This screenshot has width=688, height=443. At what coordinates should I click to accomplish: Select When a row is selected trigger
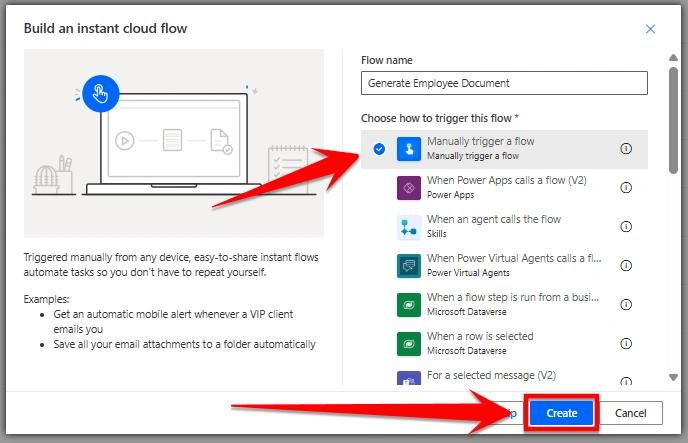(504, 344)
